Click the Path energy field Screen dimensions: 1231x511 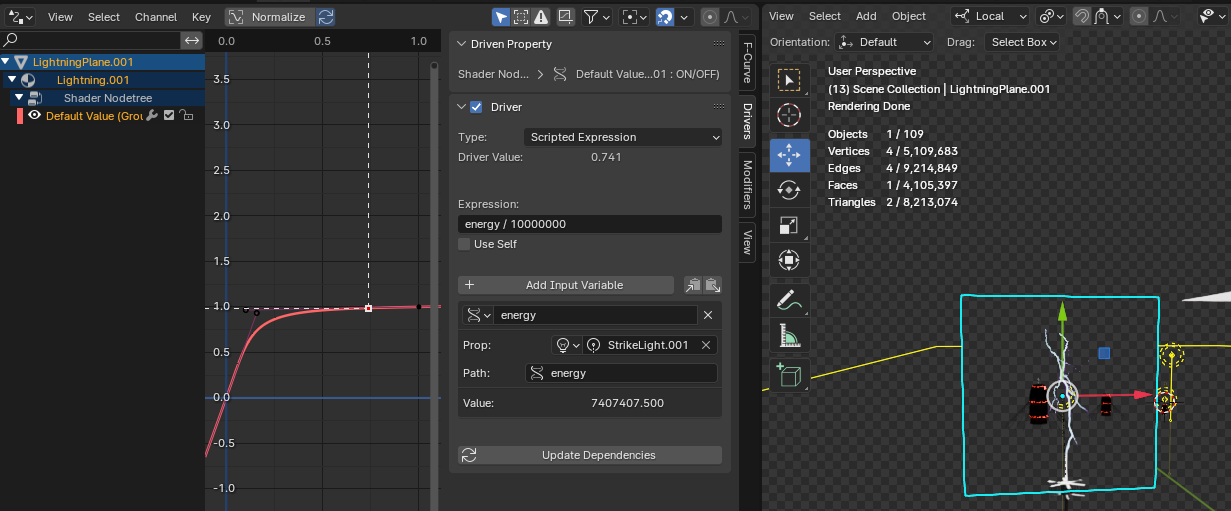pos(621,373)
